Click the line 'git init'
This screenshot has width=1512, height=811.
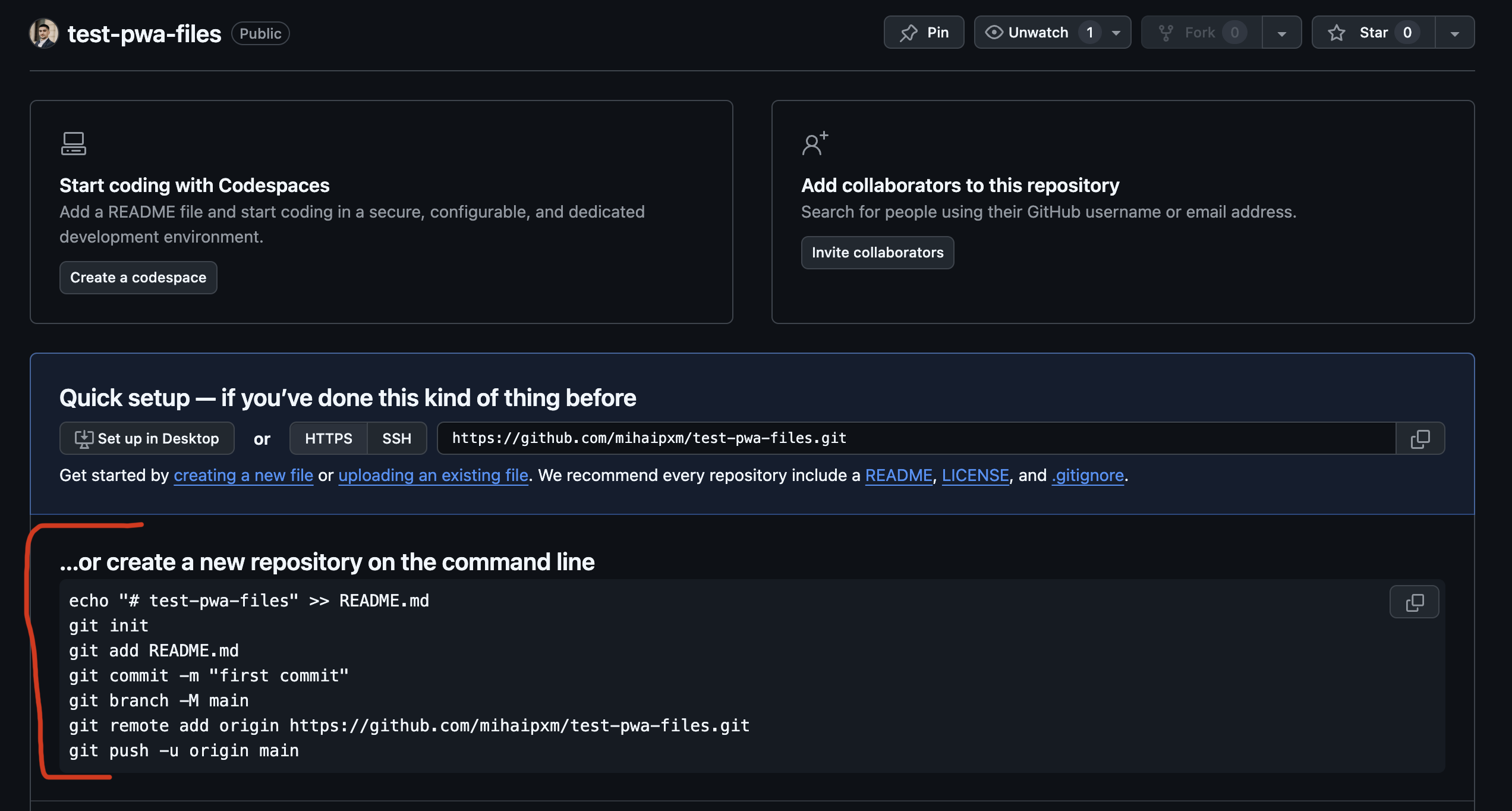point(109,625)
